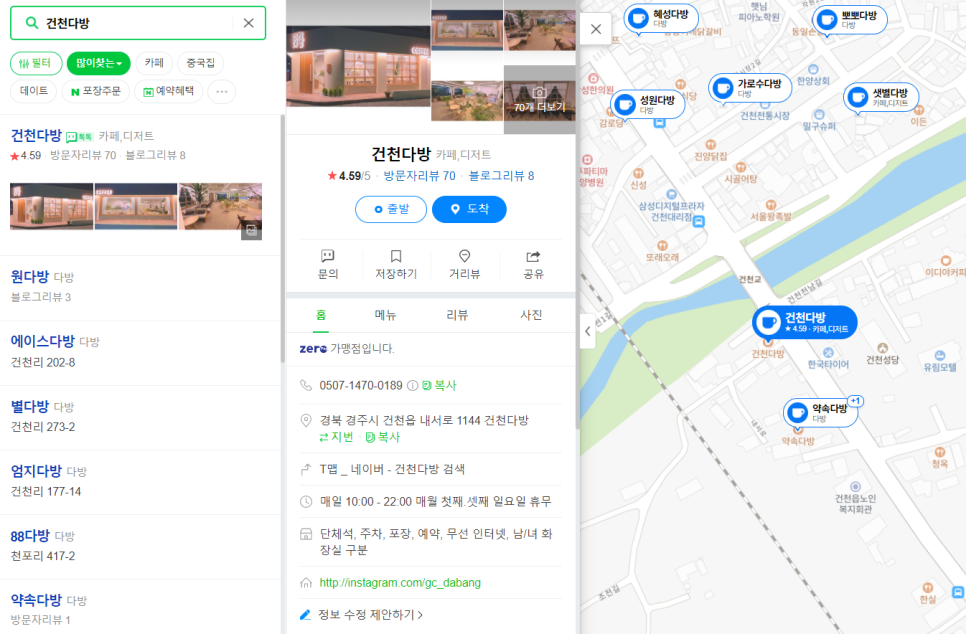Viewport: 966px width, 634px height.
Task: Switch to the 메뉴 tab
Action: [386, 315]
